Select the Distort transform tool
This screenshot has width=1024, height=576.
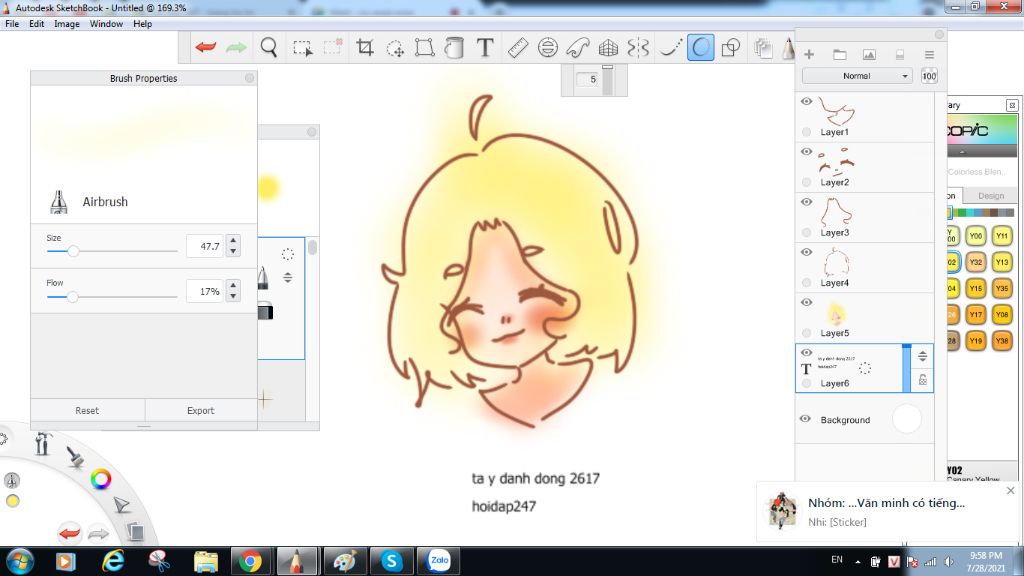pos(424,47)
